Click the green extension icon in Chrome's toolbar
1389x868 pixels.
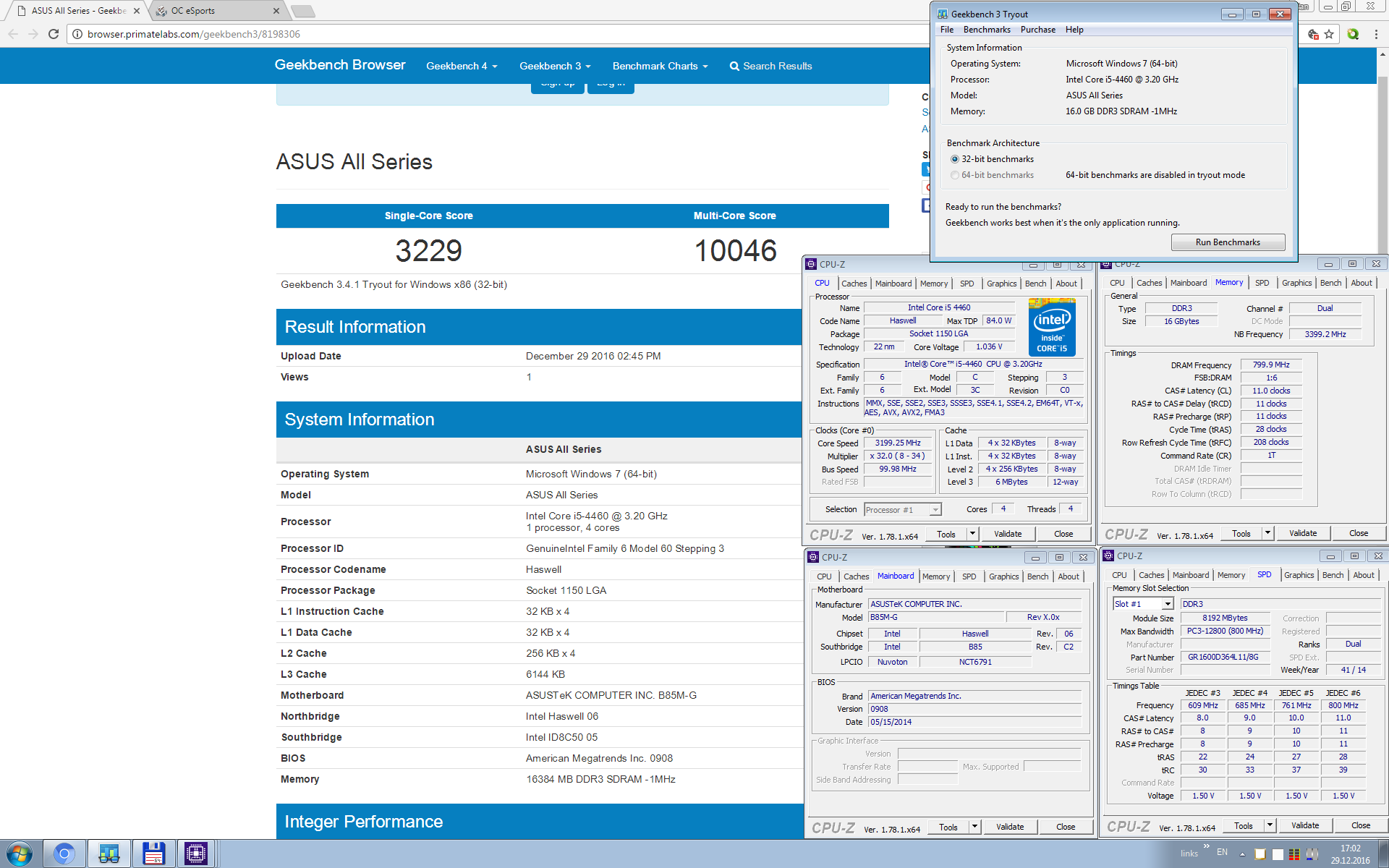click(x=1353, y=34)
